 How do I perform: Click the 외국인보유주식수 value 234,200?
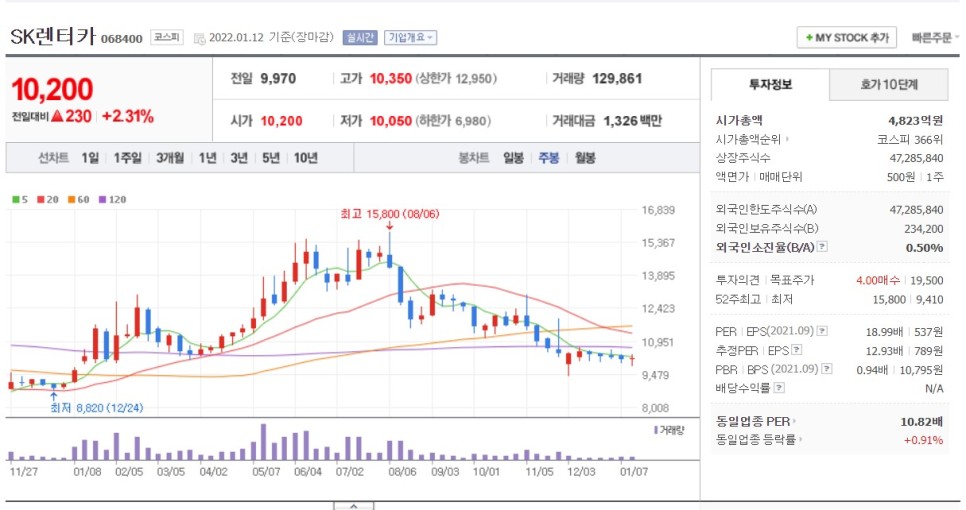tap(923, 229)
